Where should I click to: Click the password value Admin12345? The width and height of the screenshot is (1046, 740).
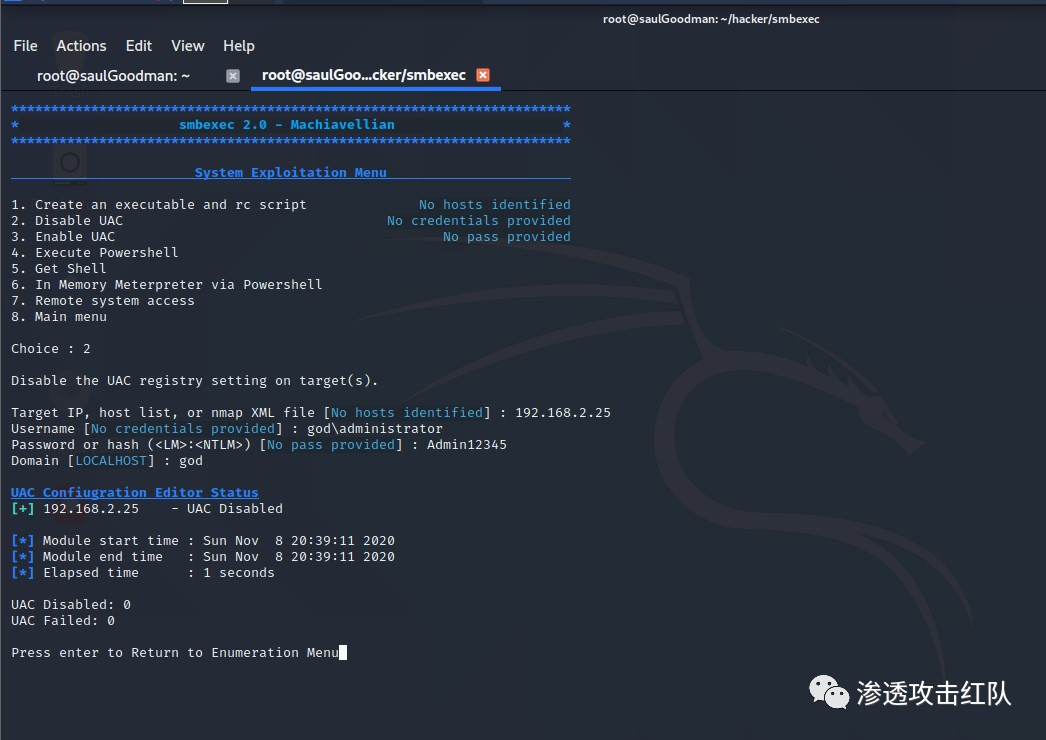pos(466,445)
